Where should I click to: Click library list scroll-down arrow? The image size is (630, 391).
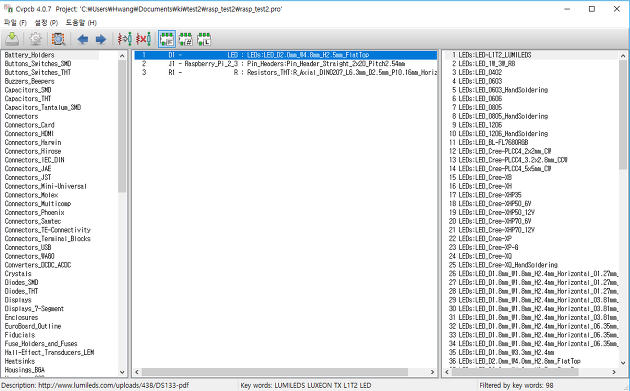click(x=122, y=372)
